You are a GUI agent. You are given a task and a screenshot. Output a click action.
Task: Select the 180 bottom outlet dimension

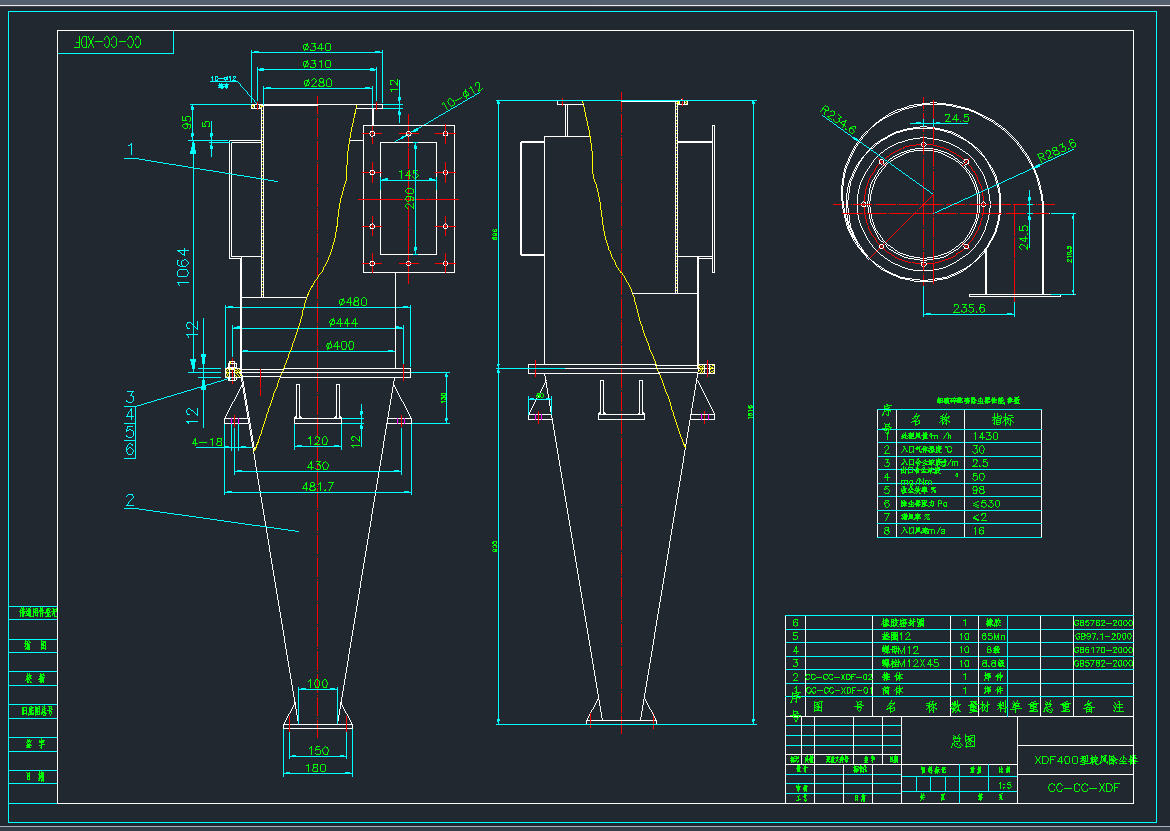[x=316, y=768]
